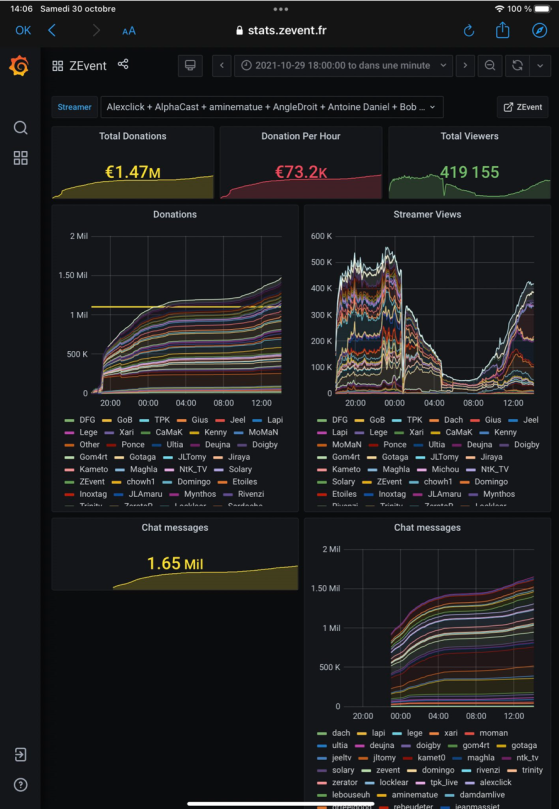This screenshot has height=809, width=559.
Task: Open the help question-mark icon
Action: [21, 785]
